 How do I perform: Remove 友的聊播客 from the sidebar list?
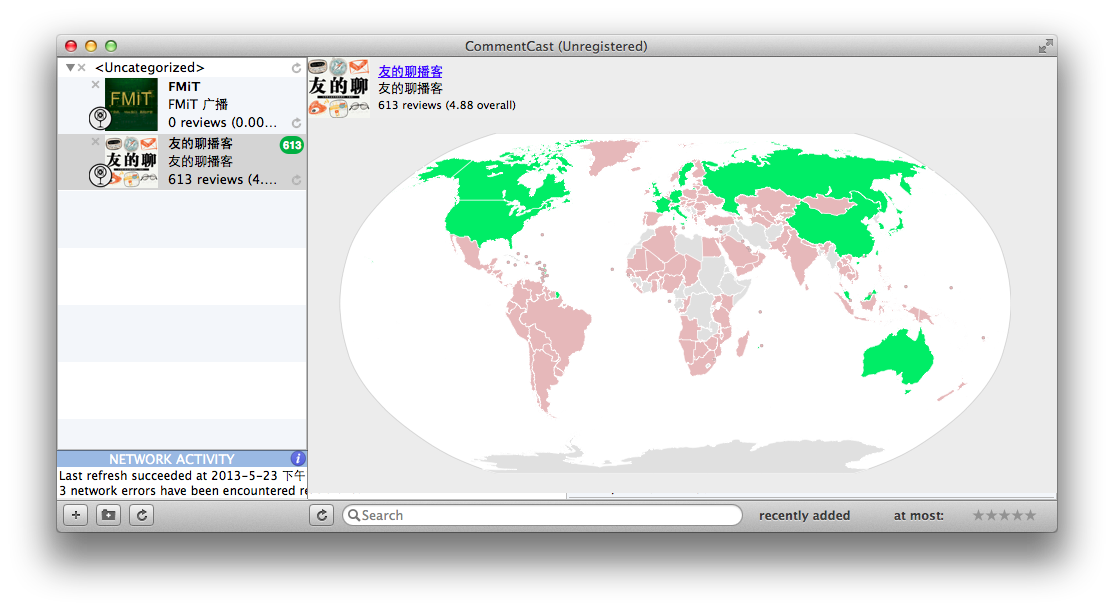tap(95, 142)
